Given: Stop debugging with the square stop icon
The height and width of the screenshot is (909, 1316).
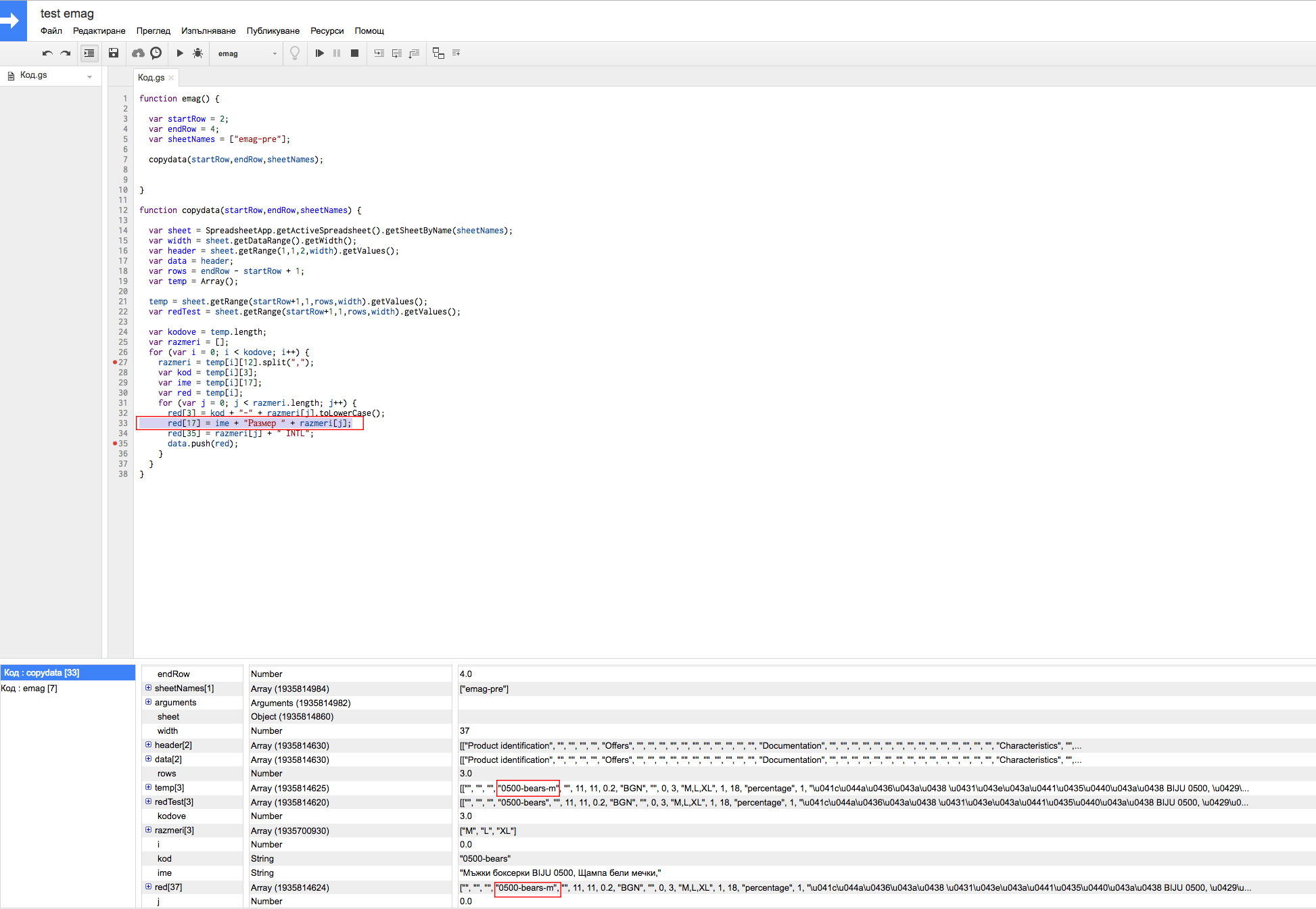Looking at the screenshot, I should 354,53.
